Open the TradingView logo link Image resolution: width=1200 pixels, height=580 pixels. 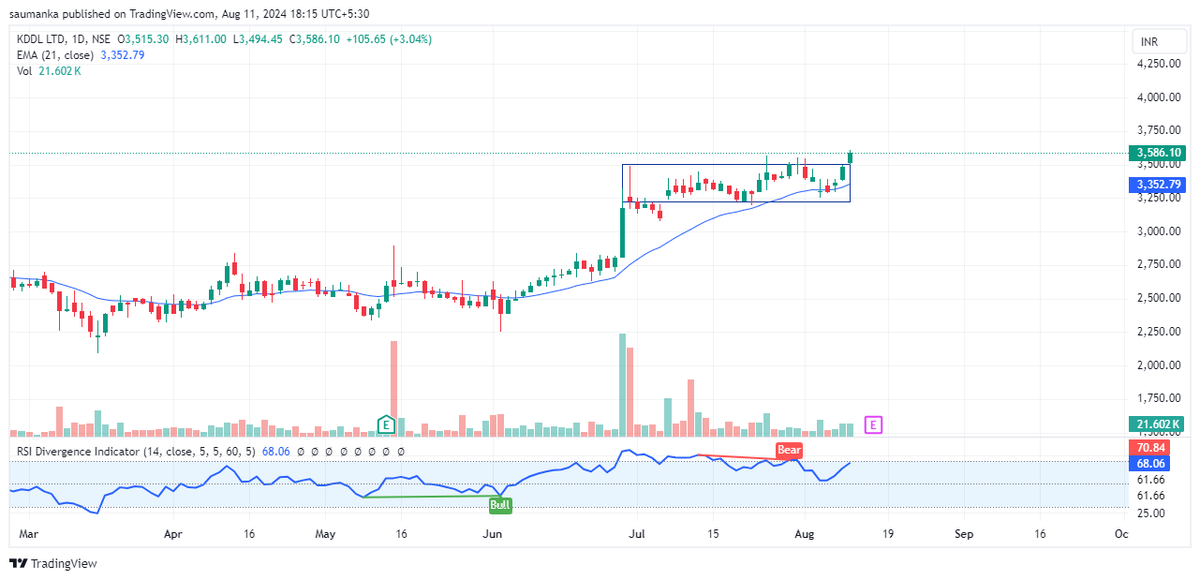tap(54, 563)
